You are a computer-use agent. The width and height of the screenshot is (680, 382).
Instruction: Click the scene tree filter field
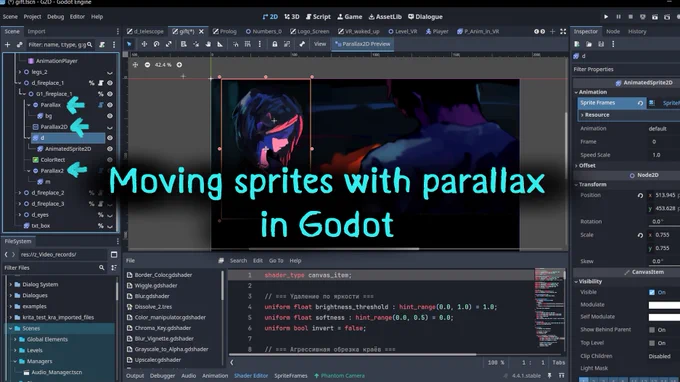(59, 44)
